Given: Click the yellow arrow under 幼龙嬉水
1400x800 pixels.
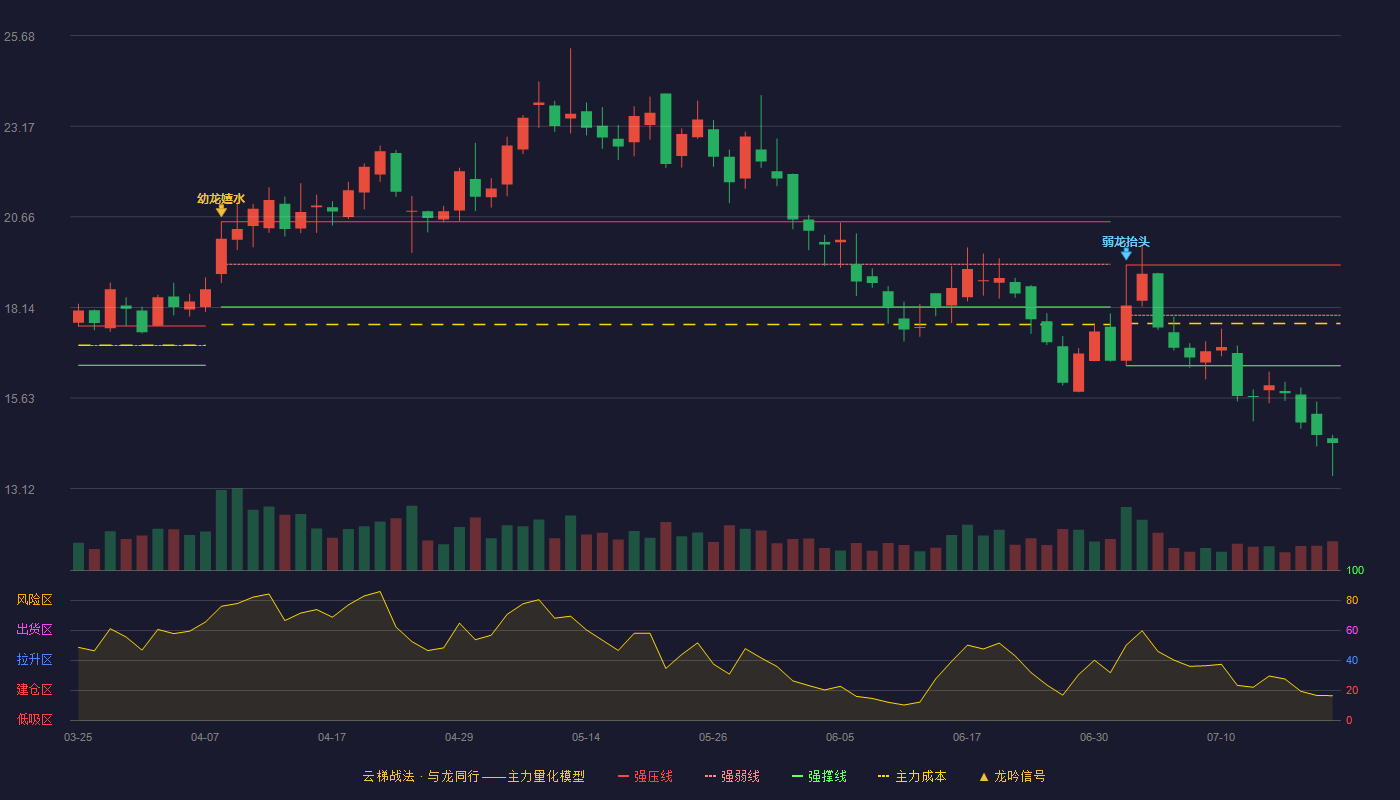Looking at the screenshot, I should pyautogui.click(x=221, y=211).
